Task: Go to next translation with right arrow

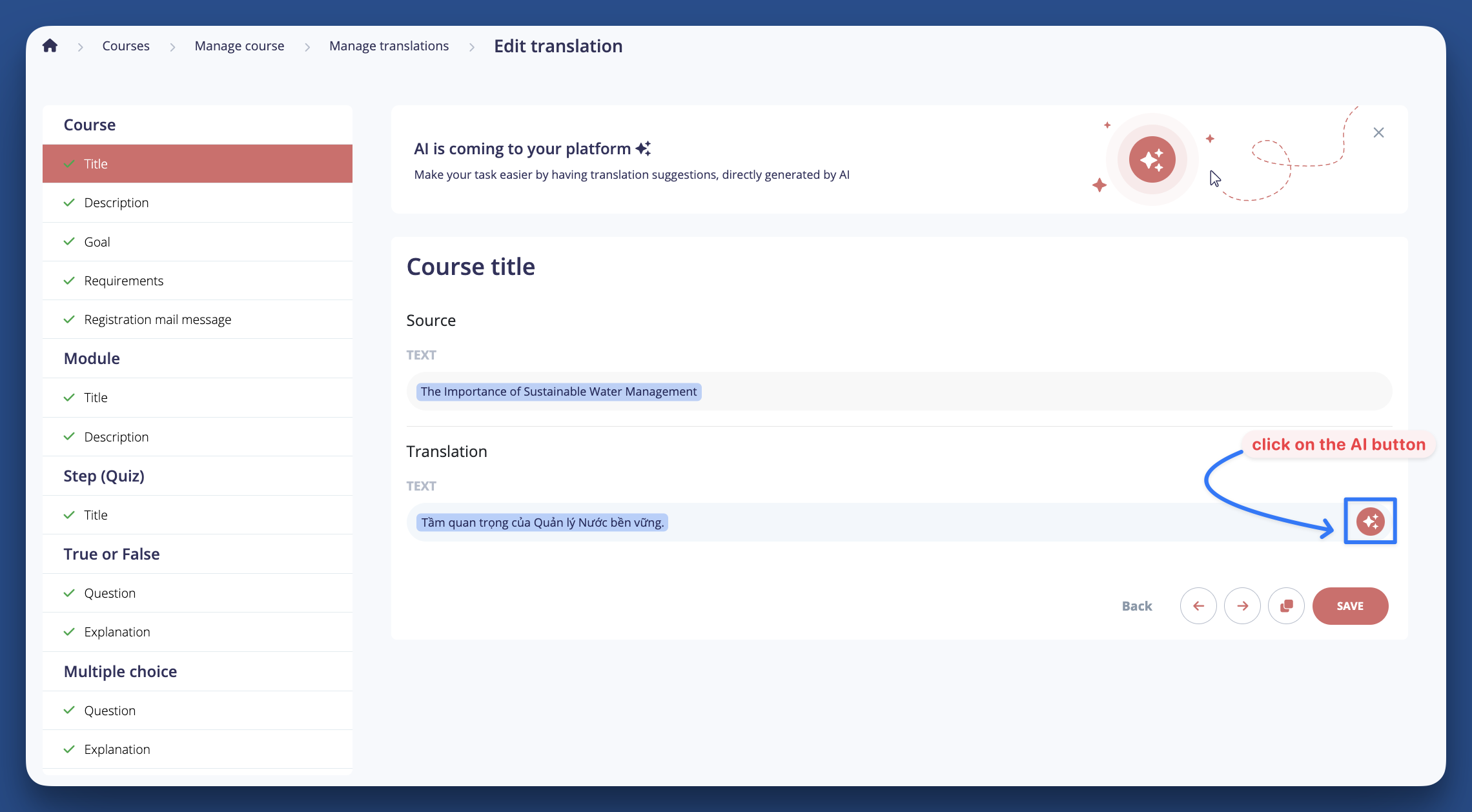Action: tap(1242, 605)
